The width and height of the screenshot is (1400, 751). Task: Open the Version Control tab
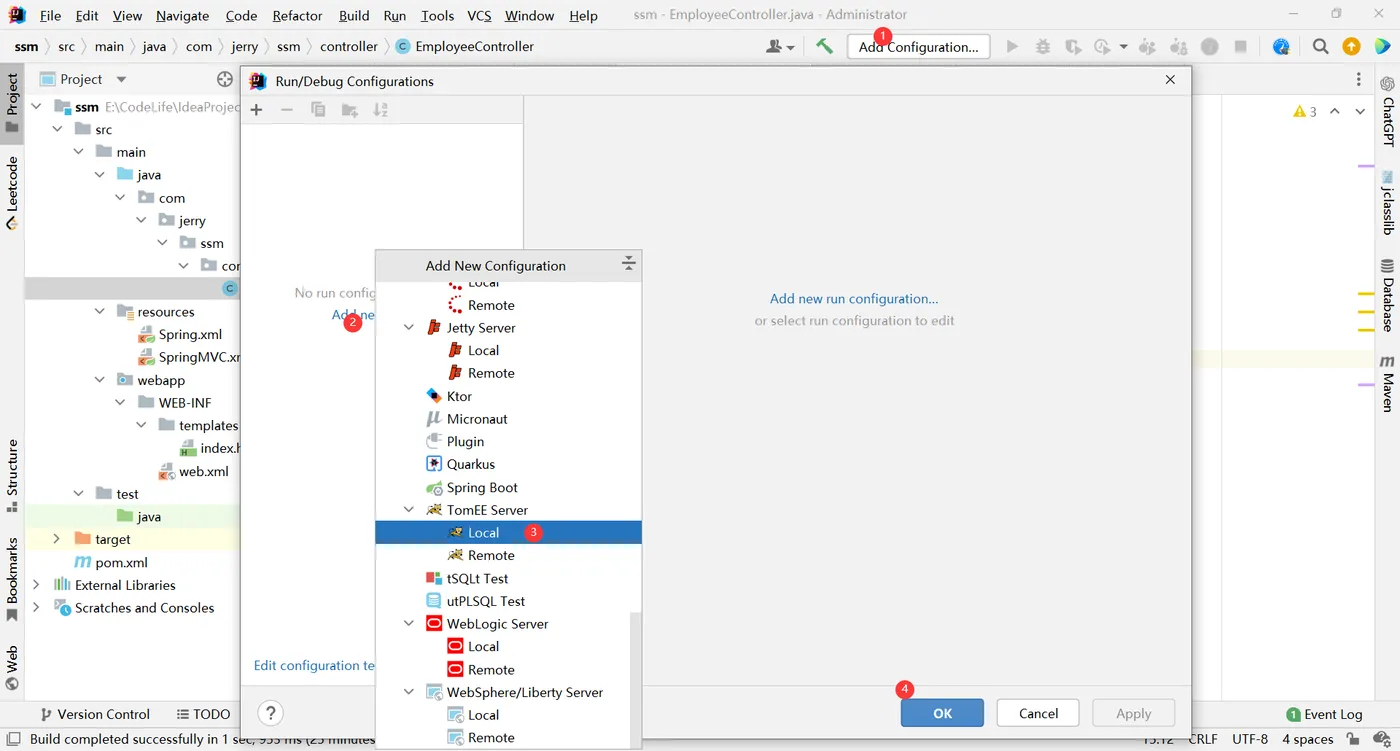click(95, 714)
